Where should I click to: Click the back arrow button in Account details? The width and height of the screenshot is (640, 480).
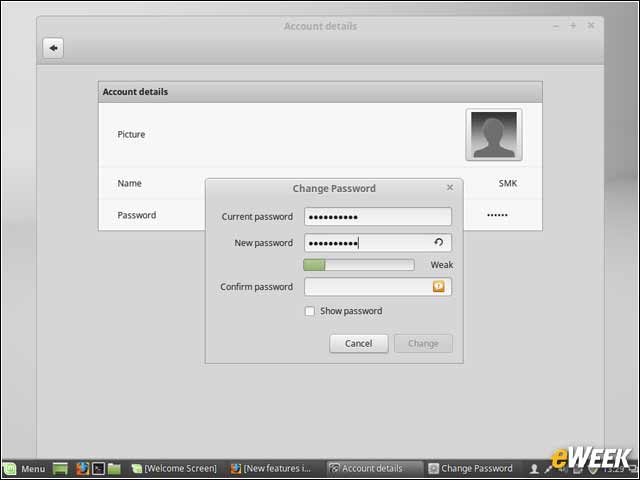coord(53,48)
